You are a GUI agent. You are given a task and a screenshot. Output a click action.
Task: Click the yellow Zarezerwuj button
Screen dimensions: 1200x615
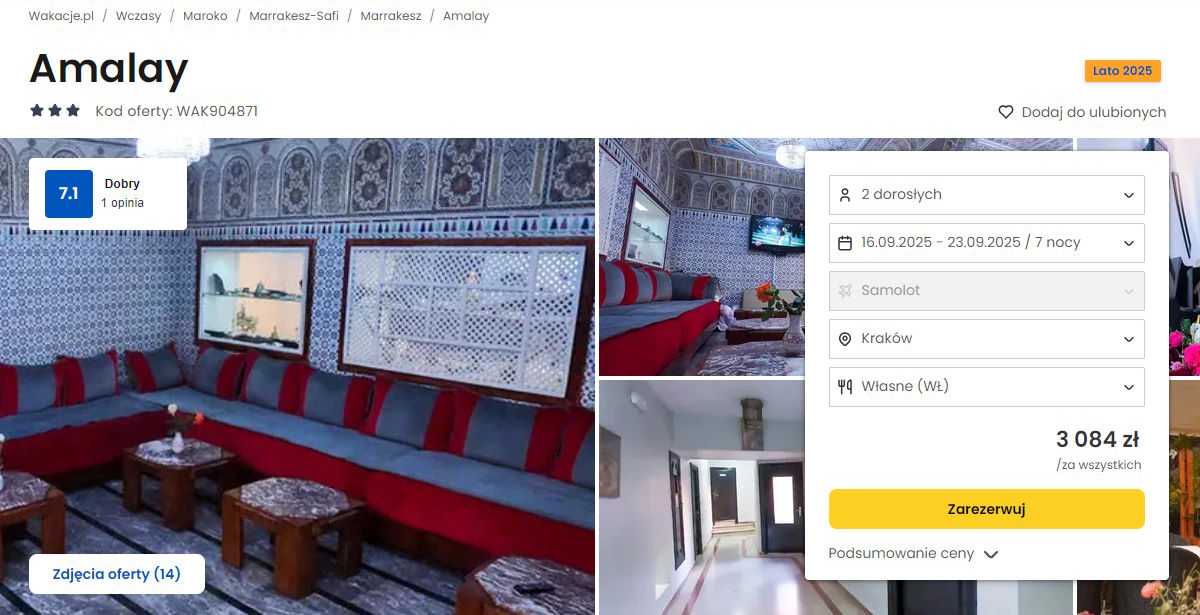pyautogui.click(x=987, y=509)
